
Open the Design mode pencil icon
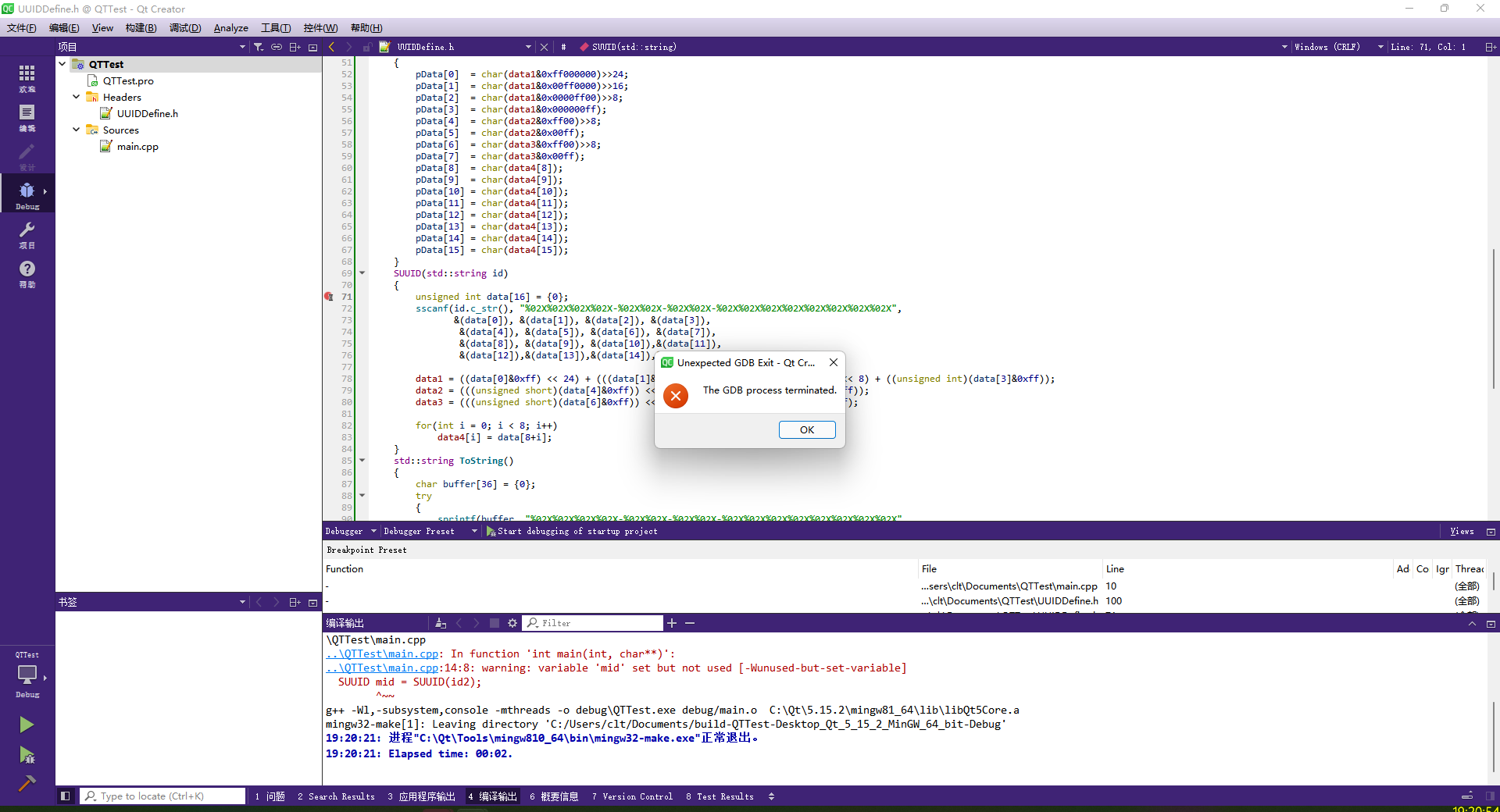27,155
